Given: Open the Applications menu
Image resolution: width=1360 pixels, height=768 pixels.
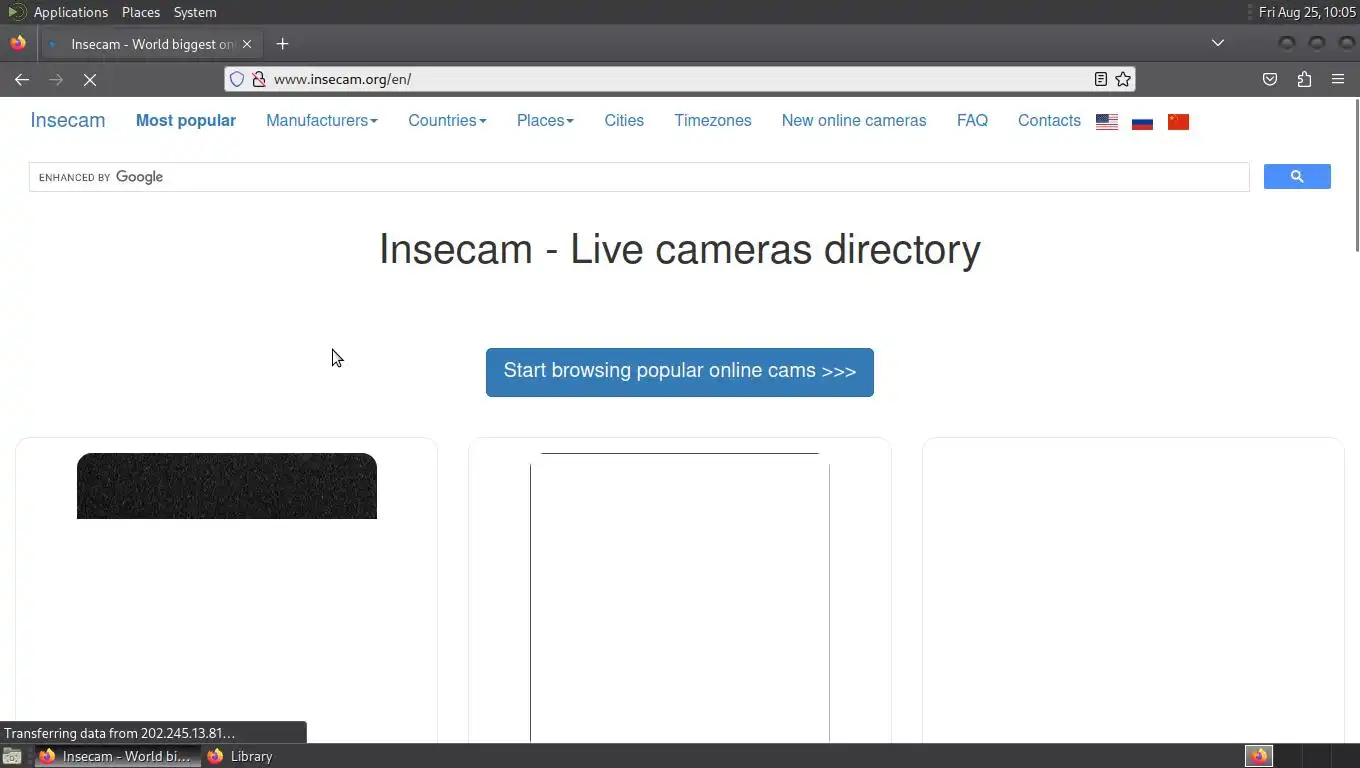Looking at the screenshot, I should point(70,12).
